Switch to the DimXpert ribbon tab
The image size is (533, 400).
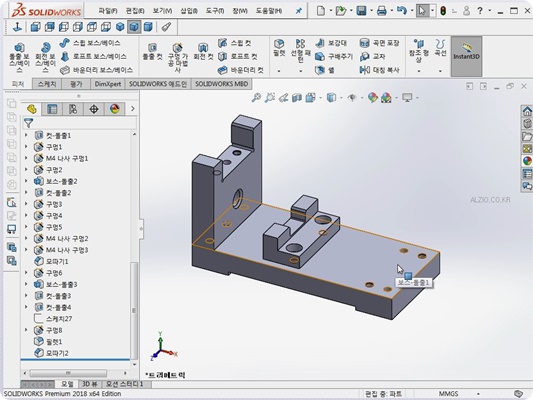click(x=108, y=84)
